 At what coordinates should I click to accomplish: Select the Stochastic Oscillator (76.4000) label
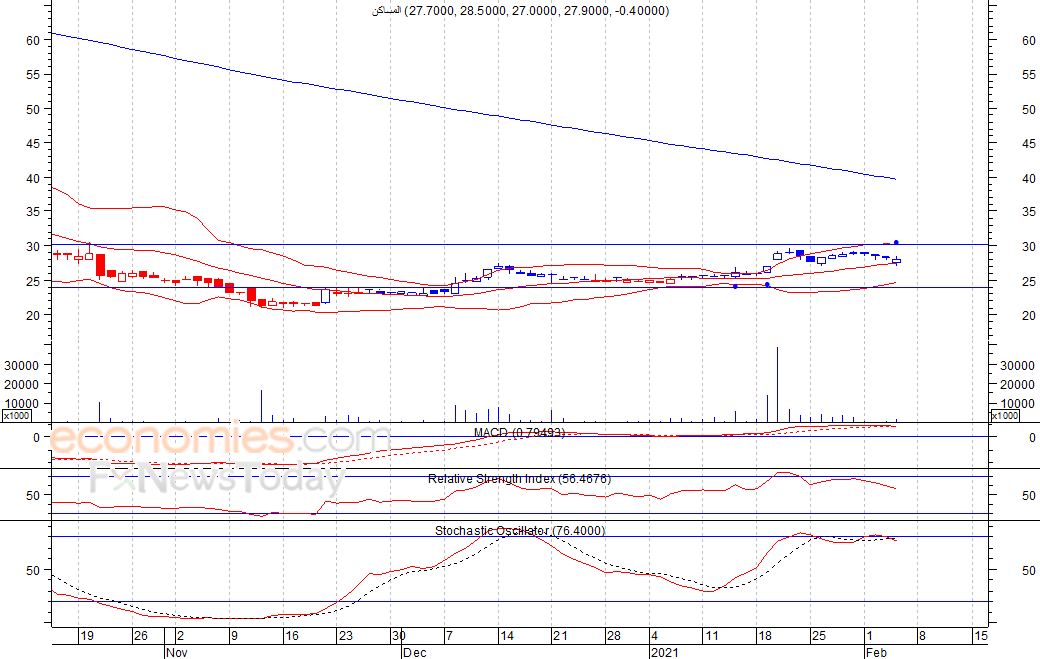(520, 530)
